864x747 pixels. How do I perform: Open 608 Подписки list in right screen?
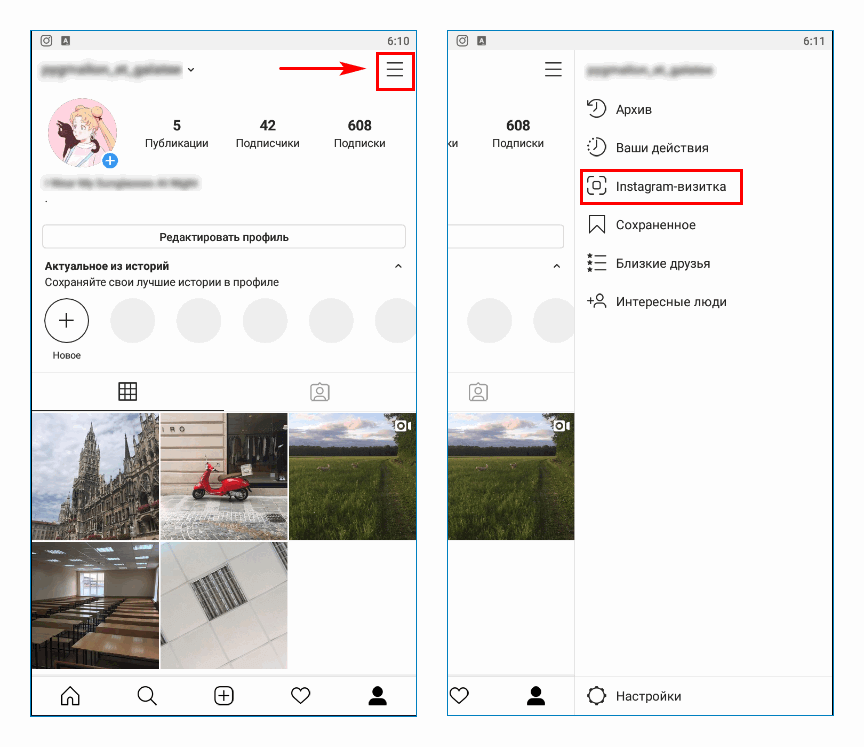pyautogui.click(x=518, y=134)
